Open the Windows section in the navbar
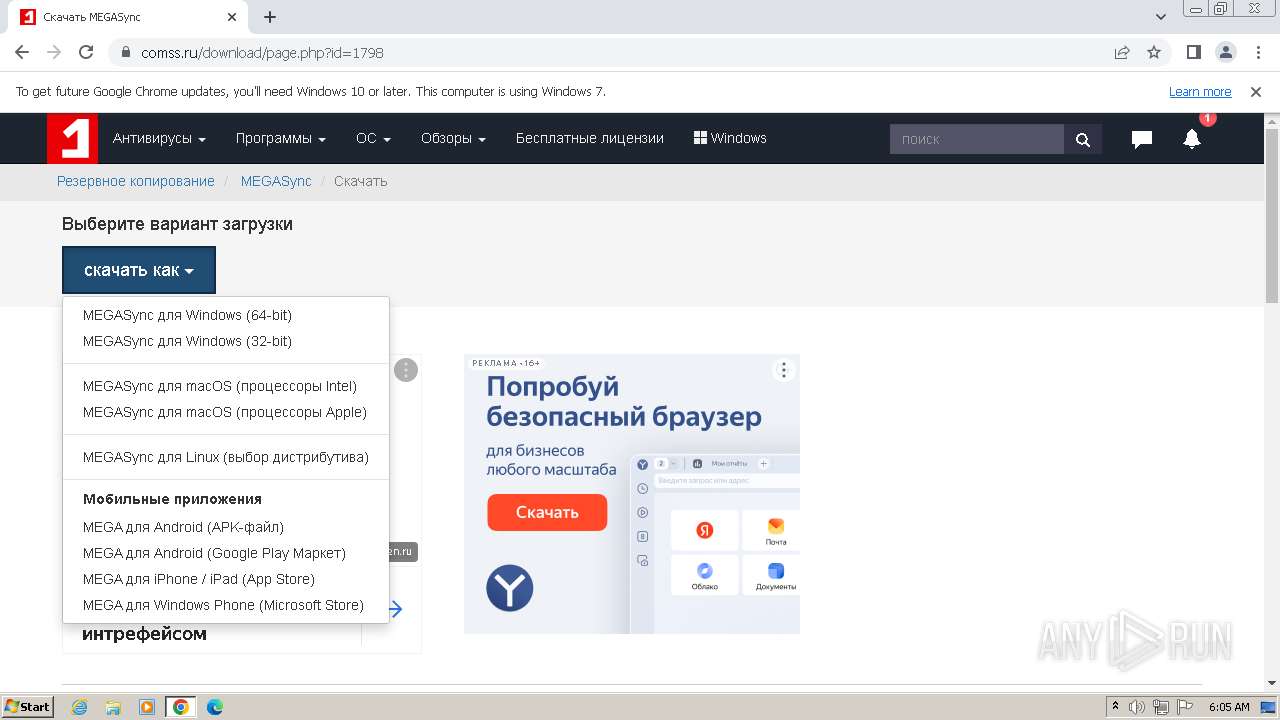Screen dimensions: 1280x720 click(730, 138)
